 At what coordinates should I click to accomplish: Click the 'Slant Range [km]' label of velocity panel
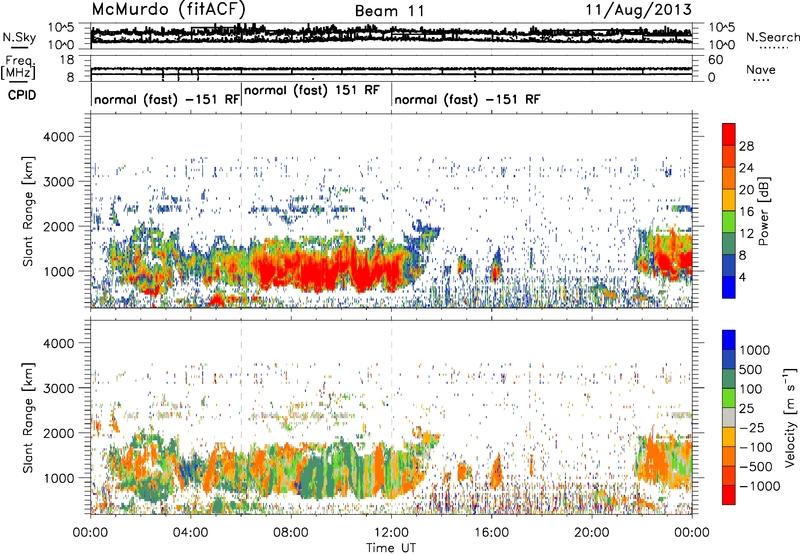[x=28, y=417]
